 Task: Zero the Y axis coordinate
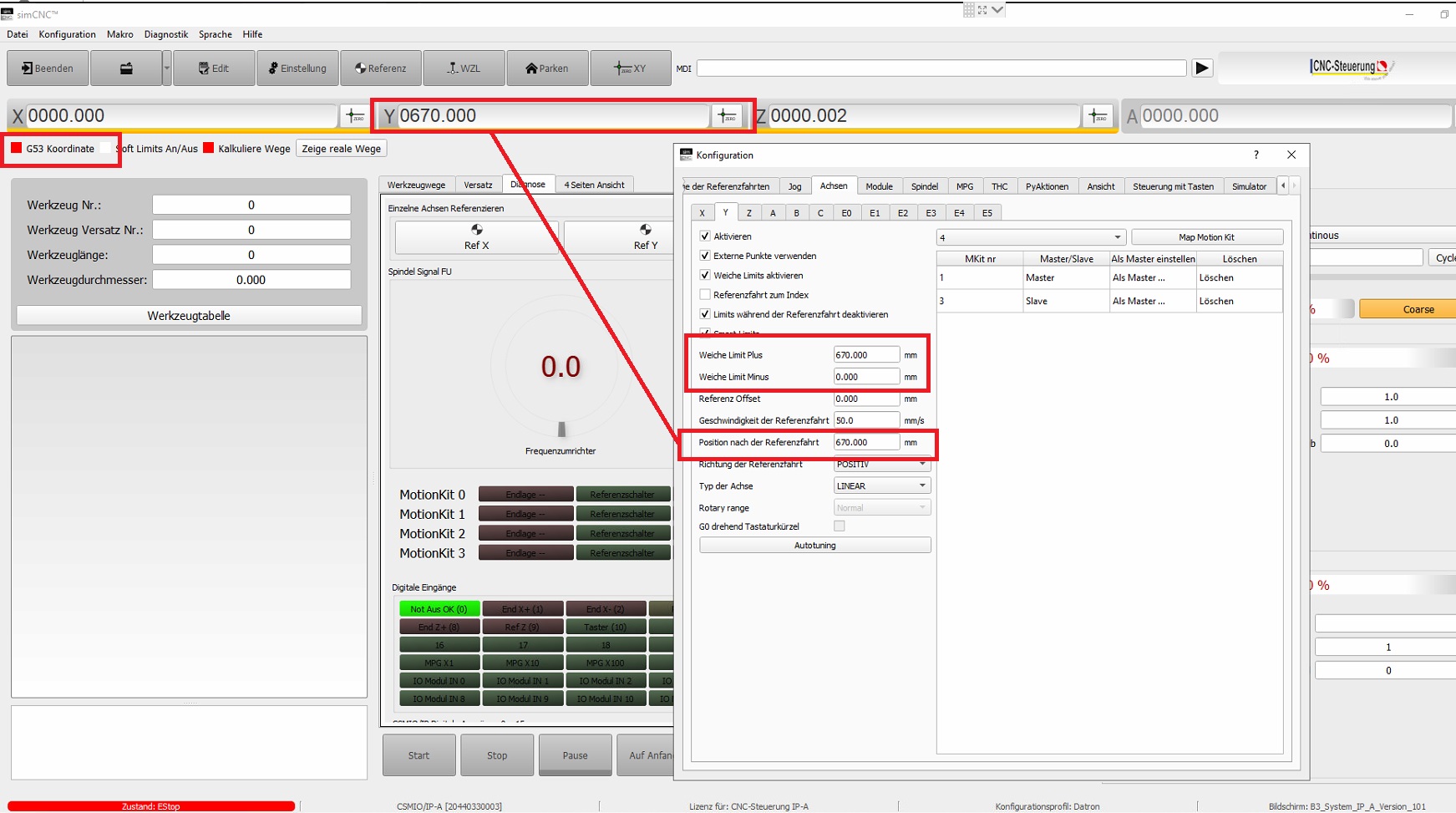(727, 116)
